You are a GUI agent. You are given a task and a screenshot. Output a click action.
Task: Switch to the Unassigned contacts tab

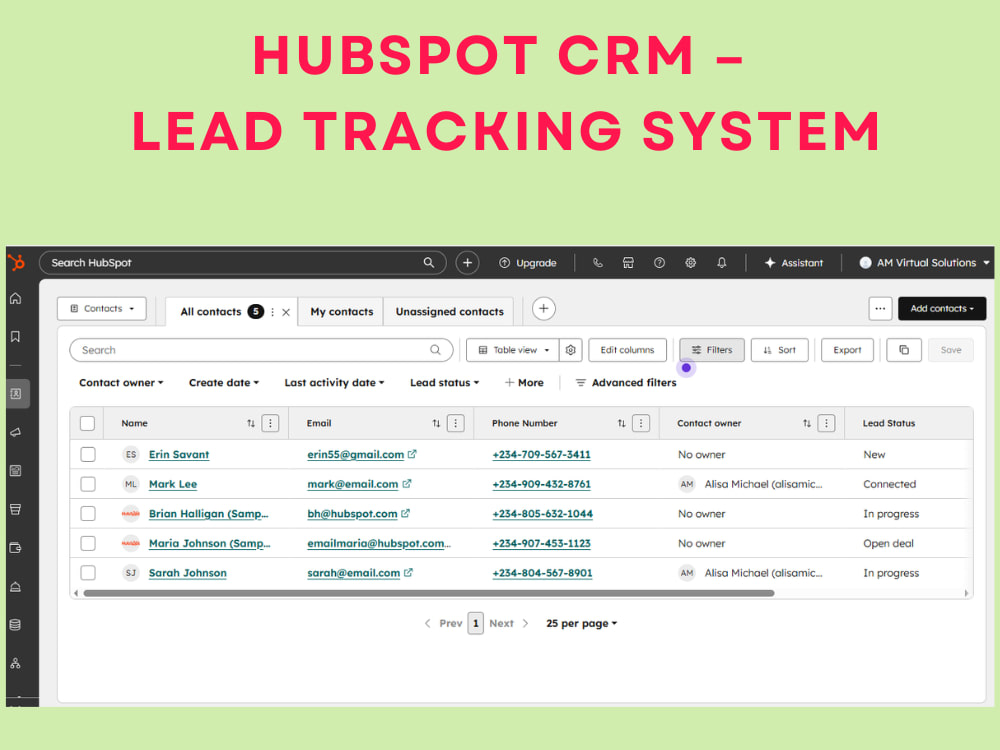[x=450, y=312]
